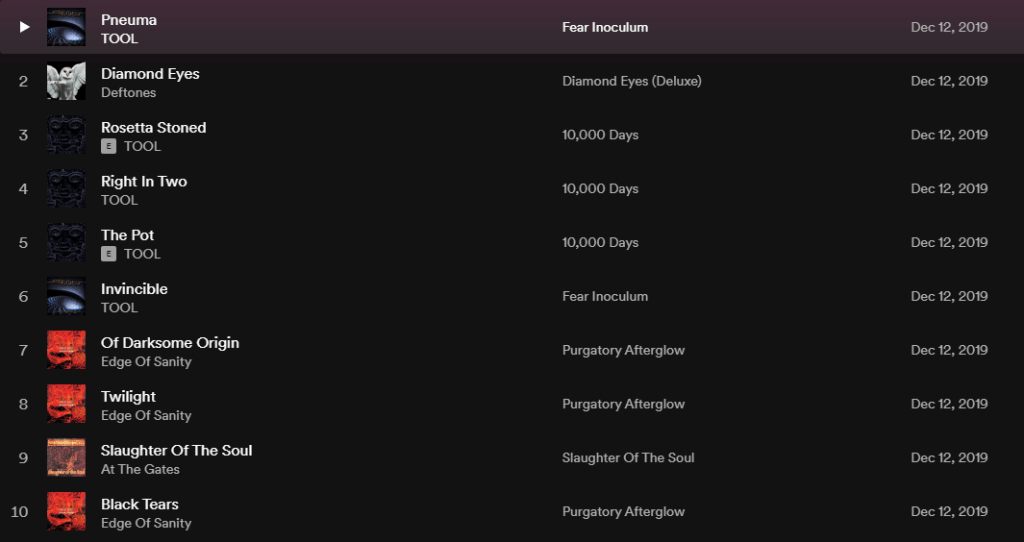The height and width of the screenshot is (542, 1024).
Task: Click the Of Darksome Origin red cover
Action: [66, 350]
